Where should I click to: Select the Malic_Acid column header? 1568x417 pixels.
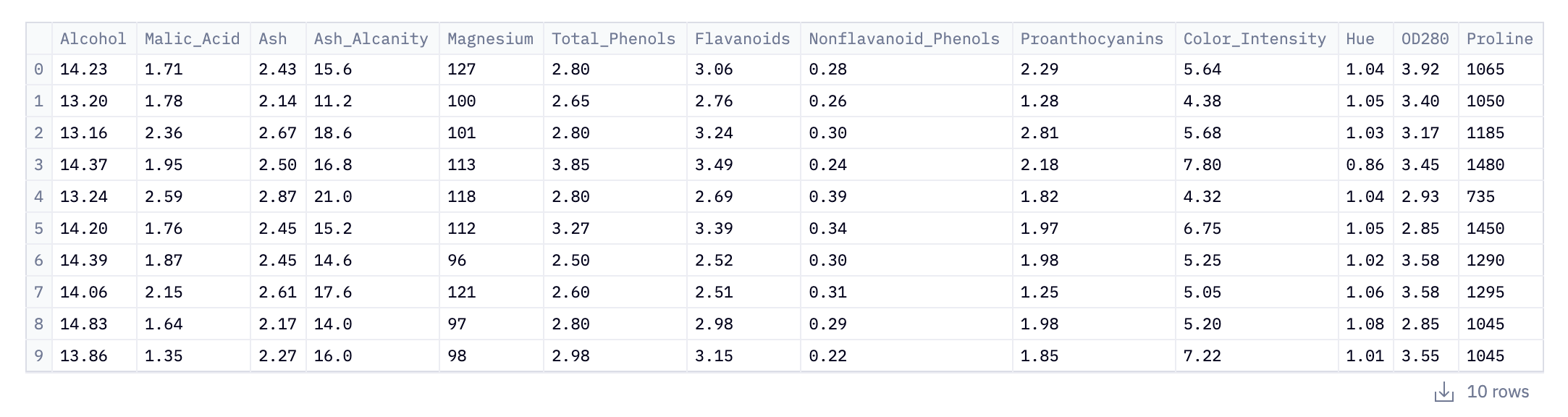pyautogui.click(x=193, y=39)
